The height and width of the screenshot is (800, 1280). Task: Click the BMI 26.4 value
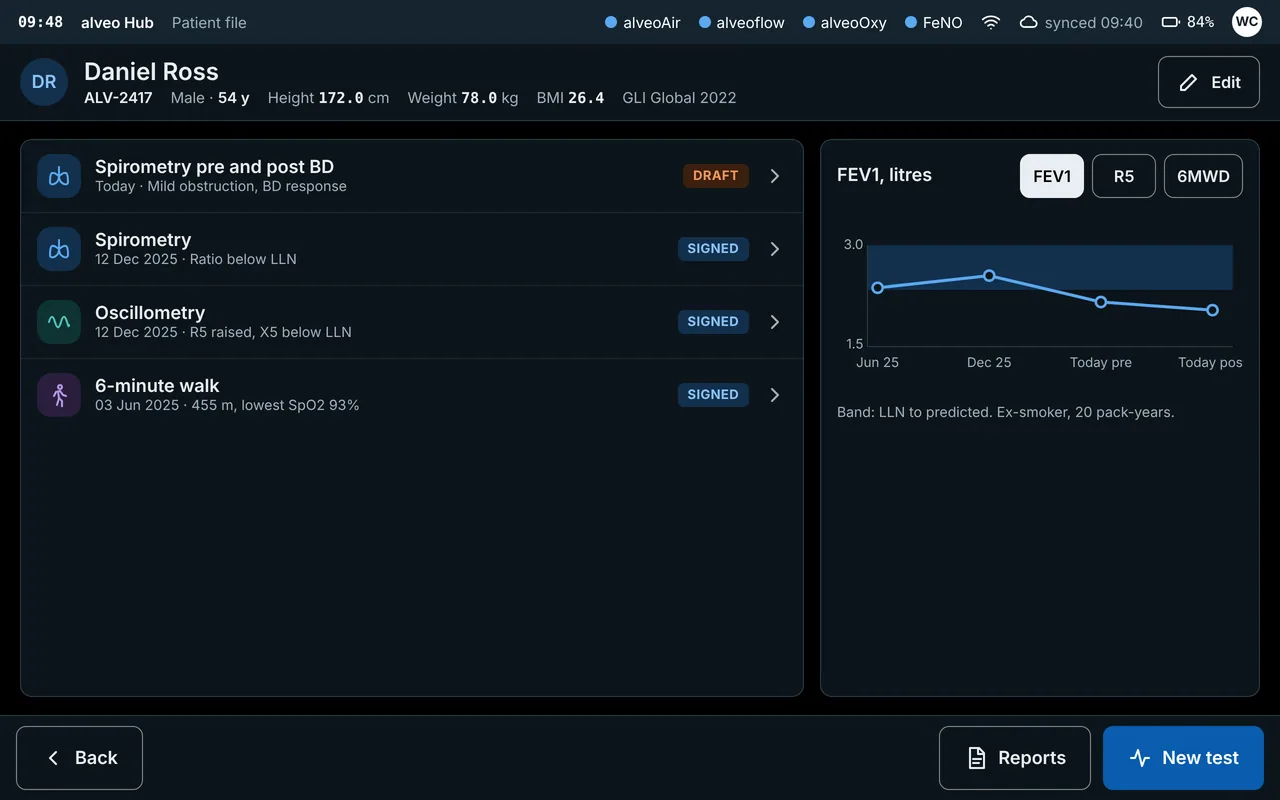pyautogui.click(x=570, y=98)
